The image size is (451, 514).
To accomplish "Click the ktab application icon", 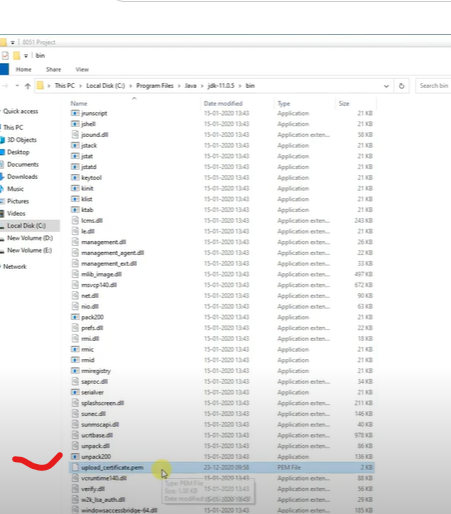I will 75,210.
